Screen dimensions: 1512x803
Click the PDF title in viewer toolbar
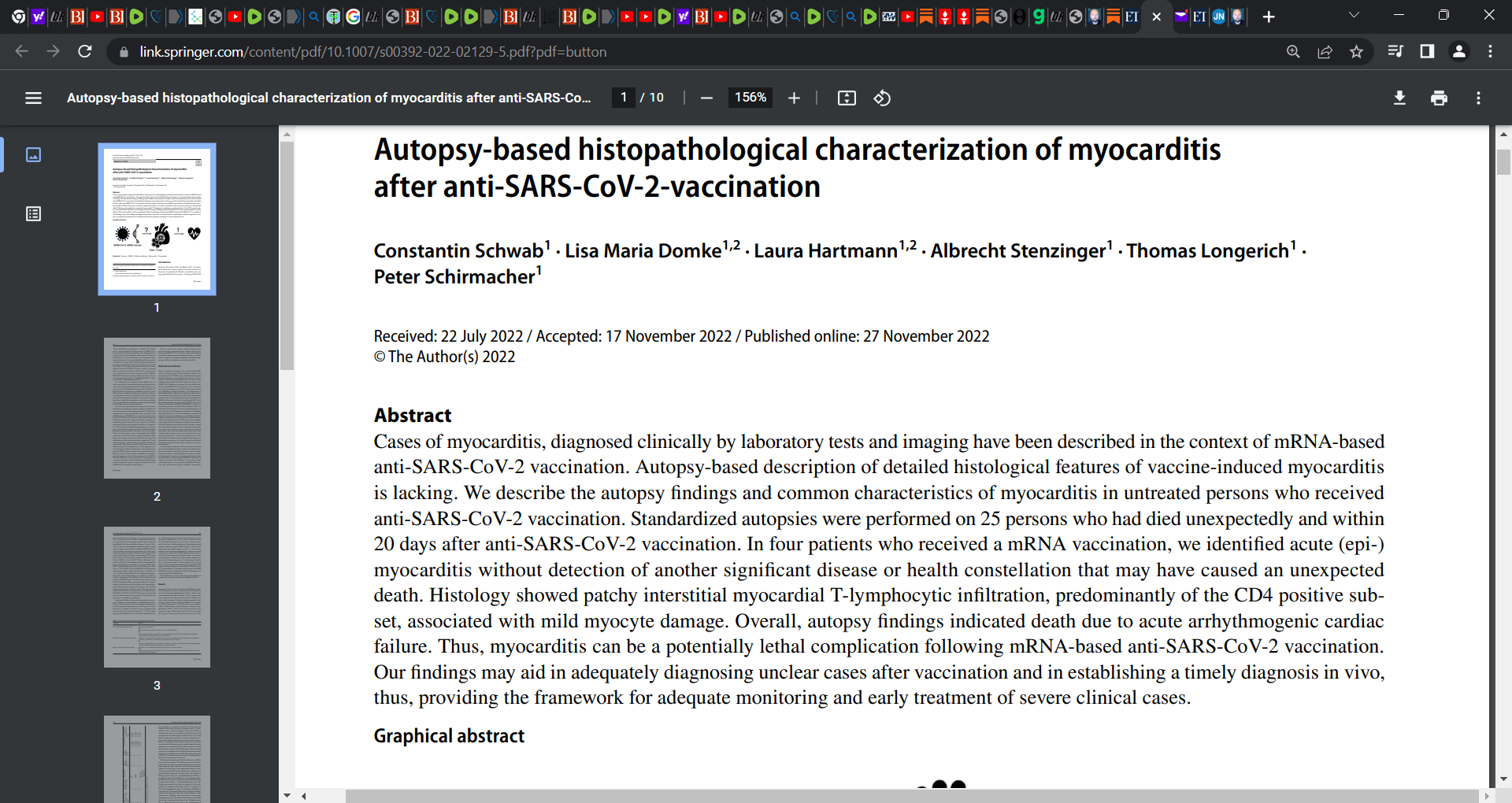point(328,98)
